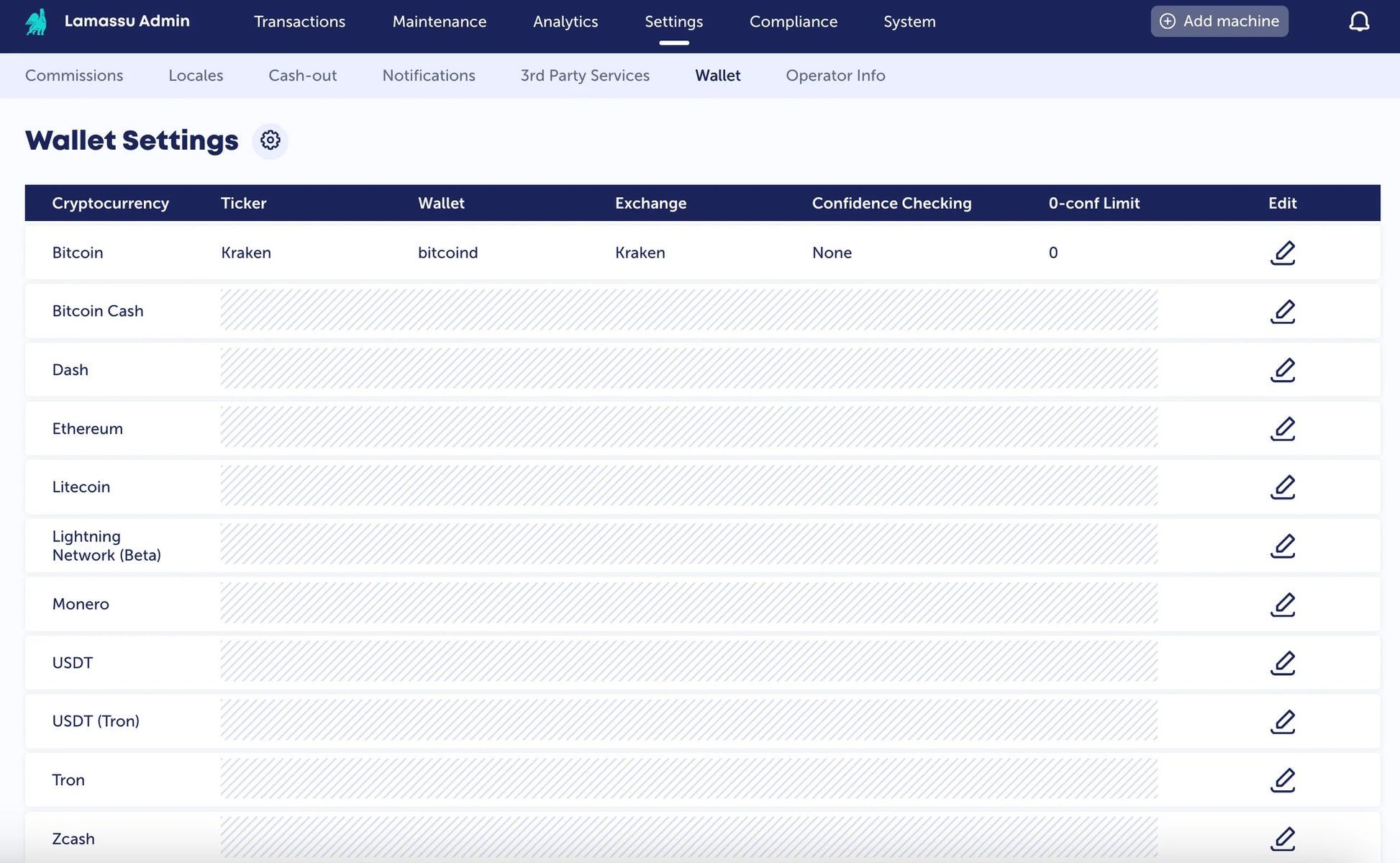Screen dimensions: 1400x863
Task: Switch to the Commissions tab
Action: [x=74, y=76]
